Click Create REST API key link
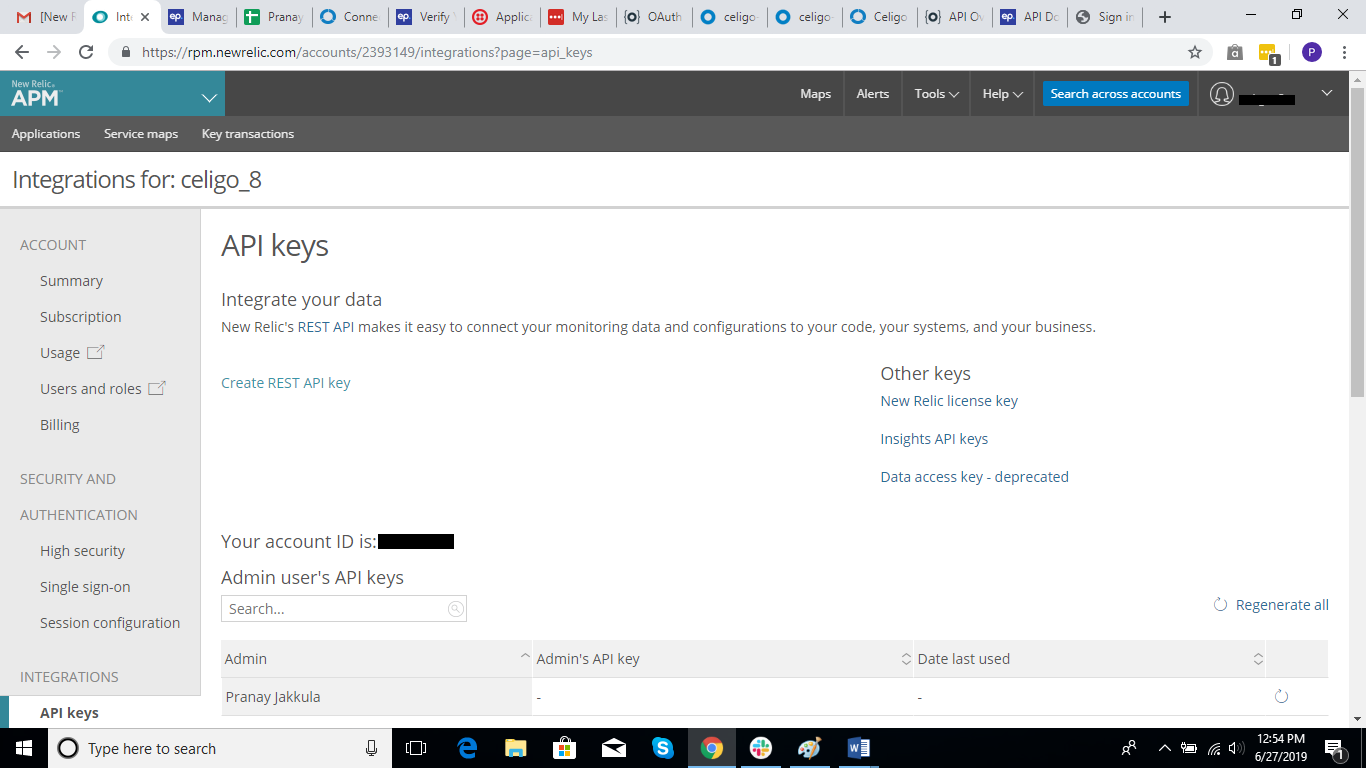Image resolution: width=1366 pixels, height=768 pixels. click(286, 383)
